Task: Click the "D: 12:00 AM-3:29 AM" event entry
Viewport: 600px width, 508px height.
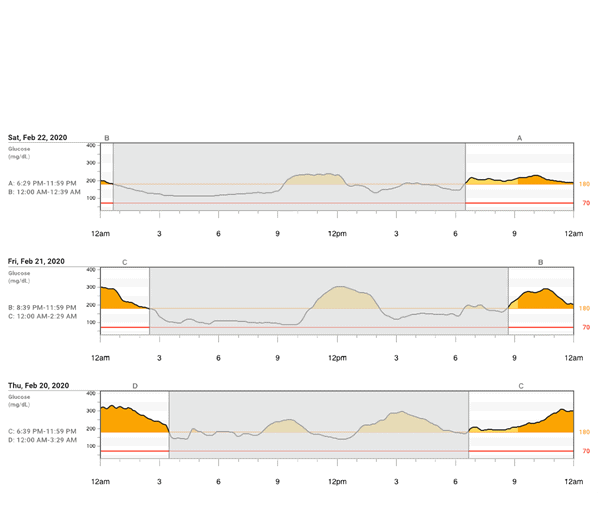Action: 42,440
